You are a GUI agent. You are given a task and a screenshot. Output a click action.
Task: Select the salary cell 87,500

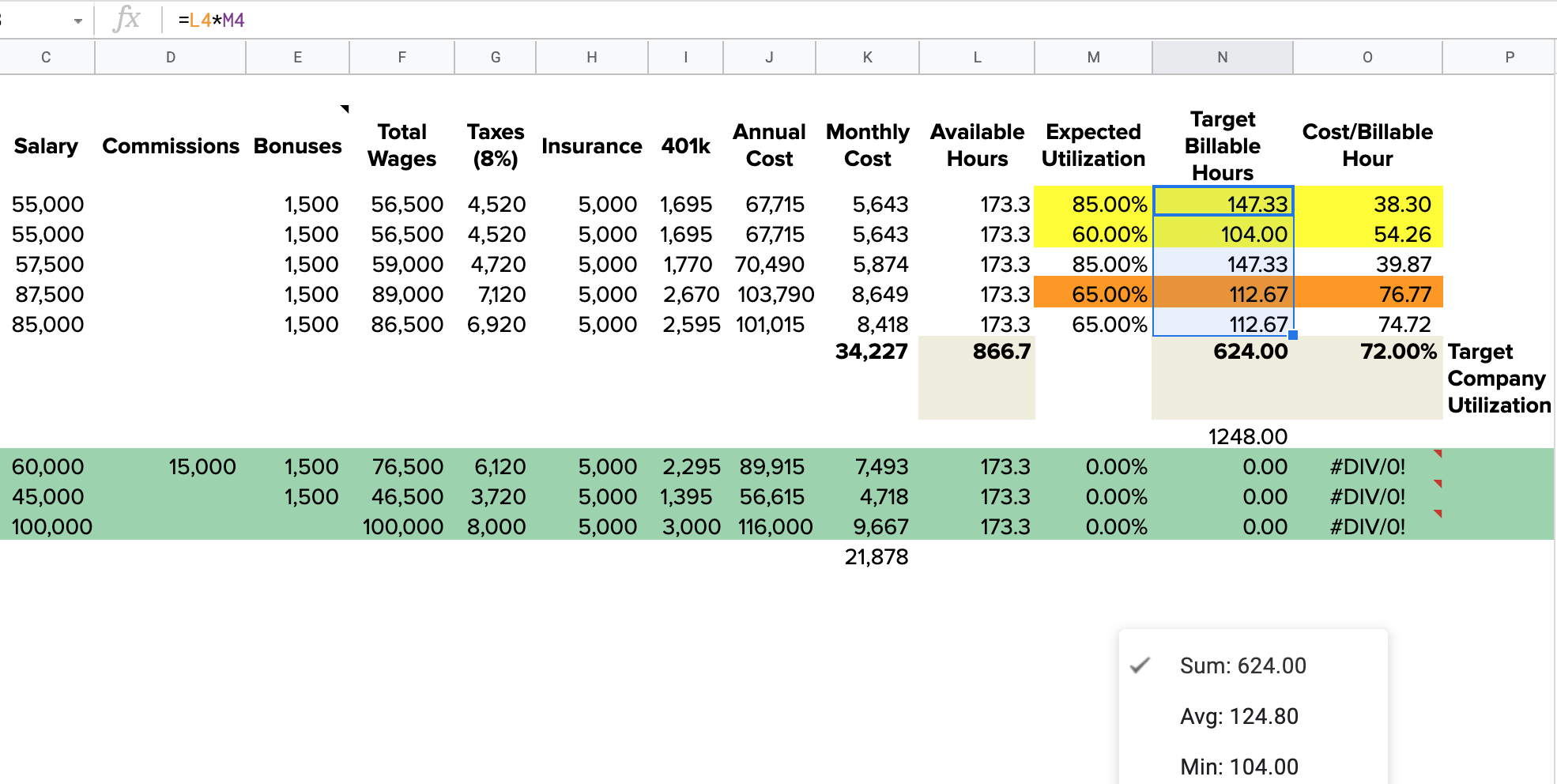47,294
